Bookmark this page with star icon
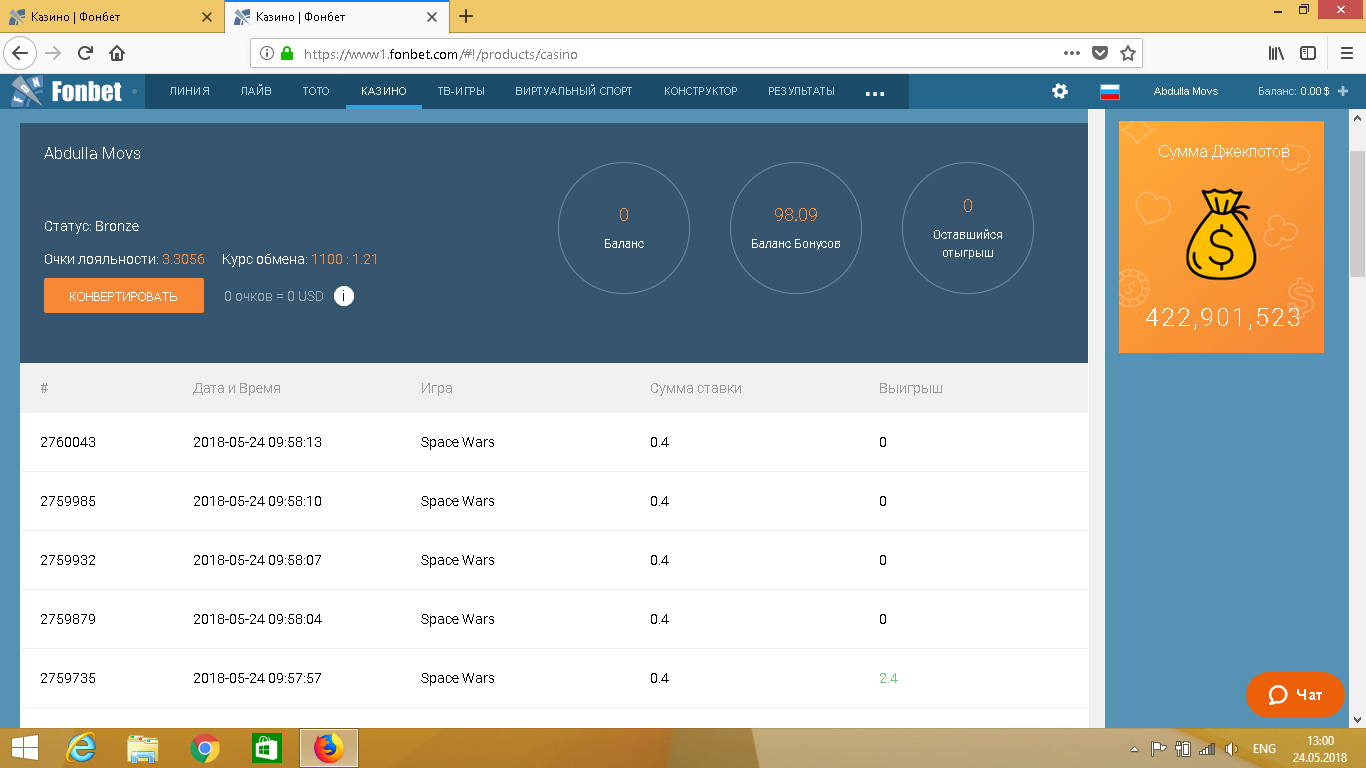The width and height of the screenshot is (1366, 768). click(x=1128, y=54)
